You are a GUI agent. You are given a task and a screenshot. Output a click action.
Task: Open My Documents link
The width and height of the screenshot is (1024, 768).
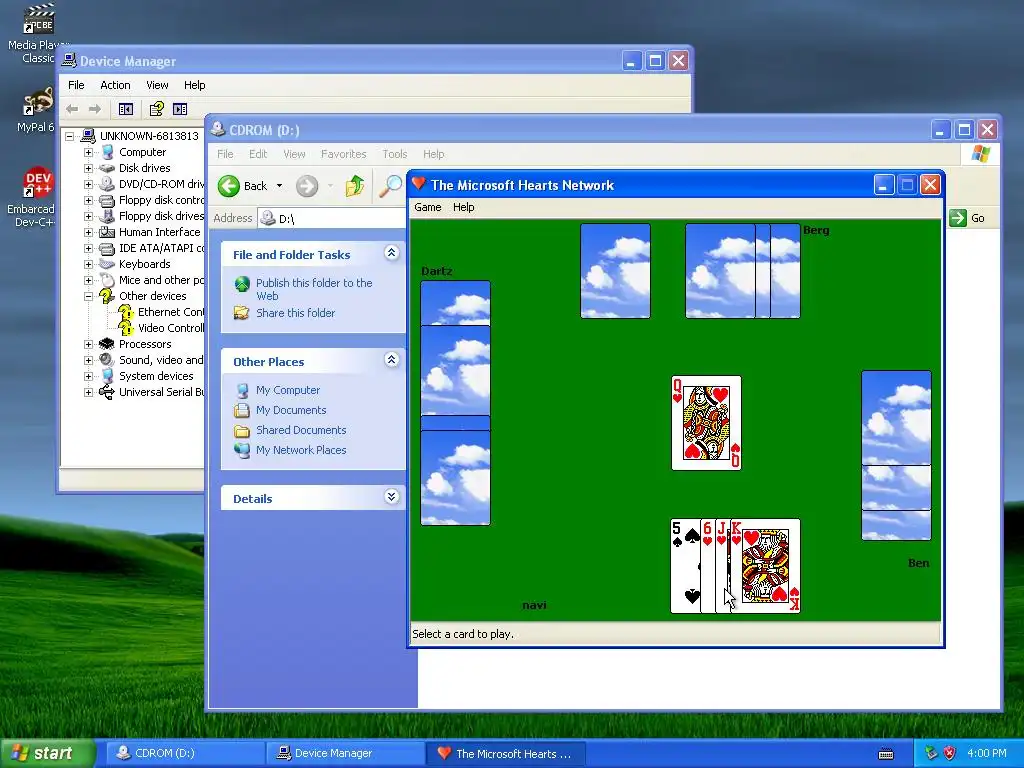291,410
